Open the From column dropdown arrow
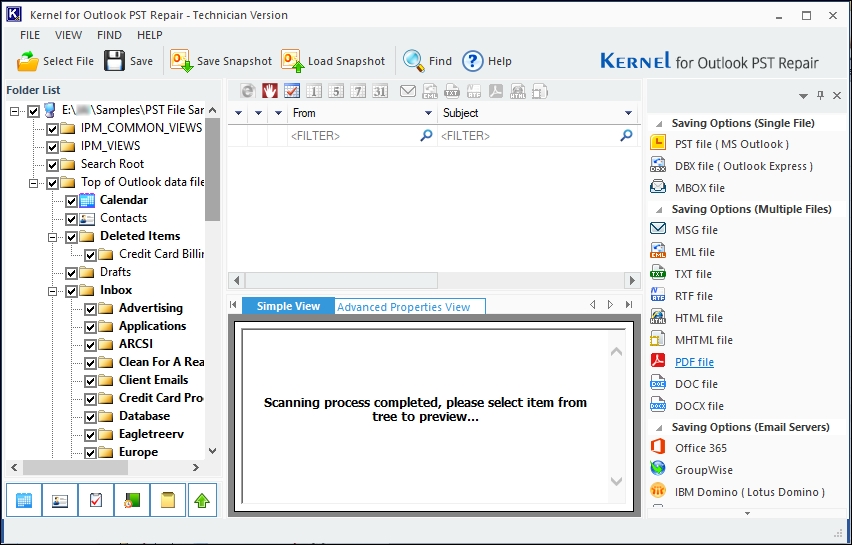This screenshot has width=852, height=545. [428, 113]
